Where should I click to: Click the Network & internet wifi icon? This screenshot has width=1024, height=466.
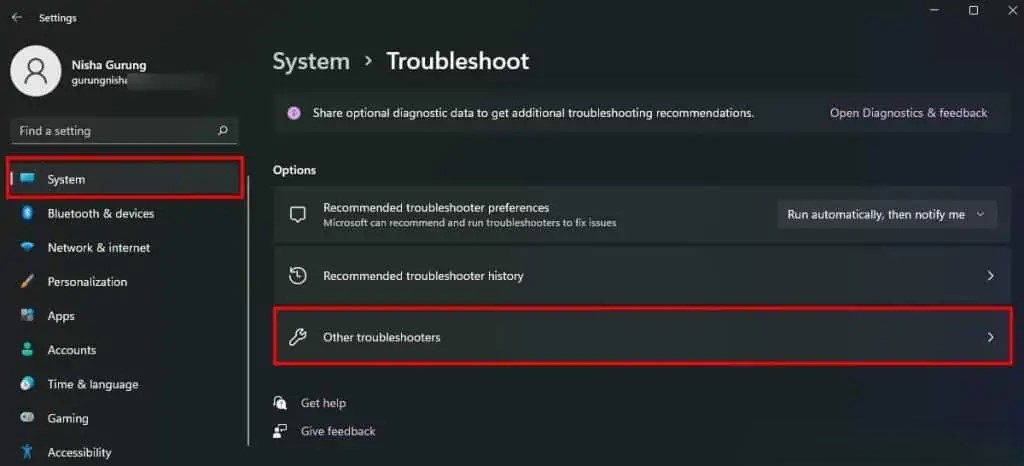pos(27,247)
